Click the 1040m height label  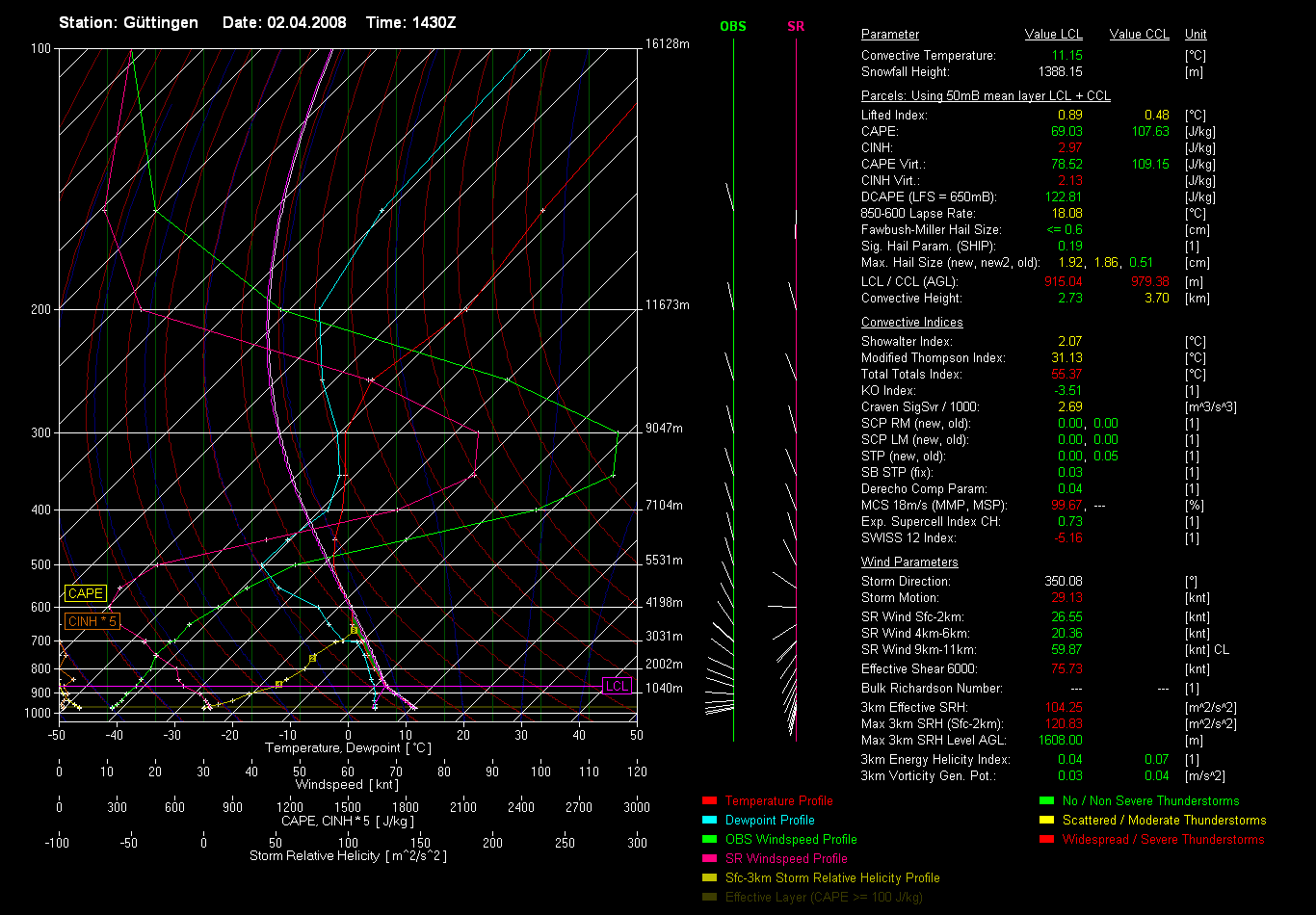click(x=664, y=689)
